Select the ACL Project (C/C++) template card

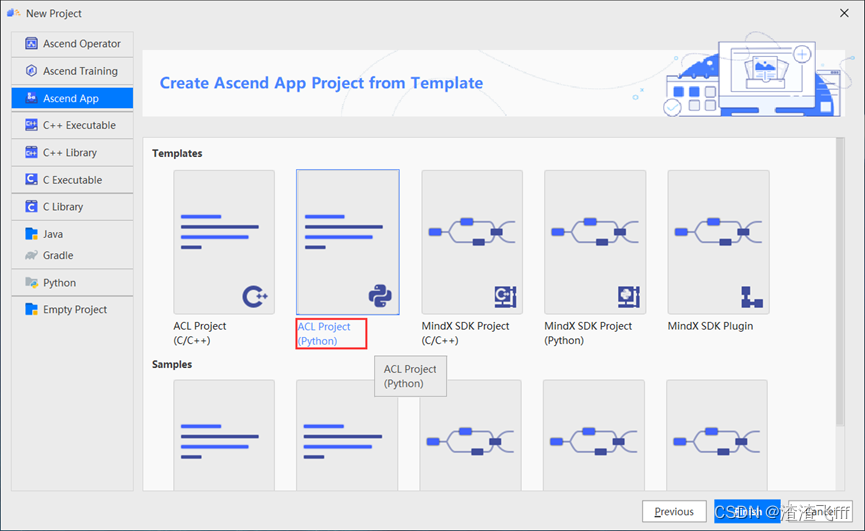tap(224, 242)
